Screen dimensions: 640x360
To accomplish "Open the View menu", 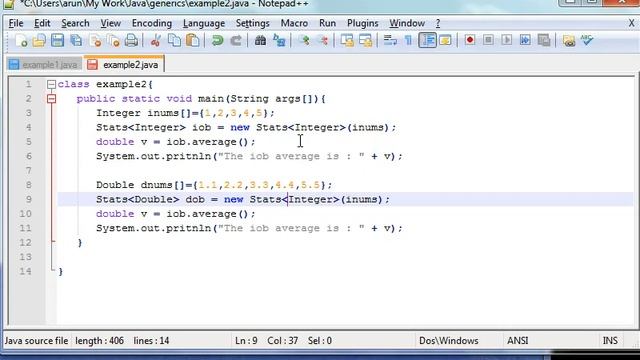I will [x=111, y=23].
